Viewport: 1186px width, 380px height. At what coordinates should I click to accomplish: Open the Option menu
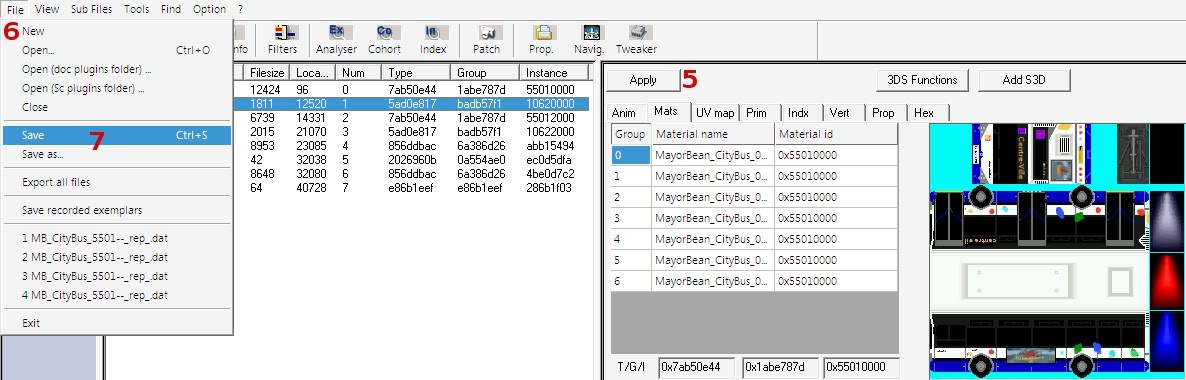[210, 9]
